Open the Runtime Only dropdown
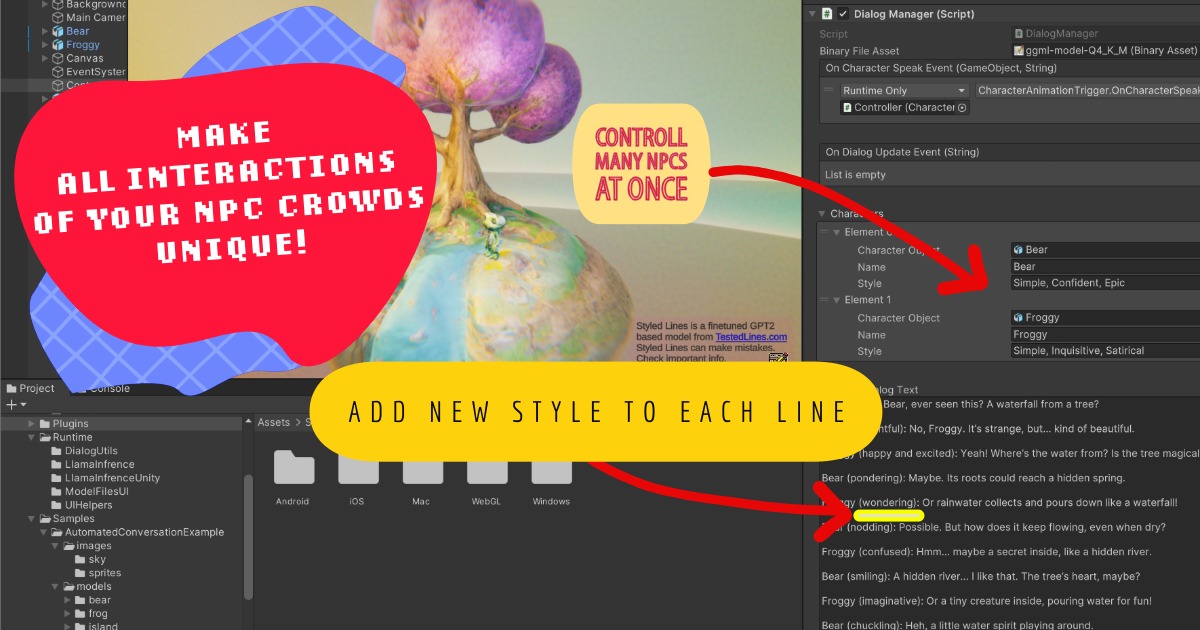The width and height of the screenshot is (1200, 630). pos(904,90)
